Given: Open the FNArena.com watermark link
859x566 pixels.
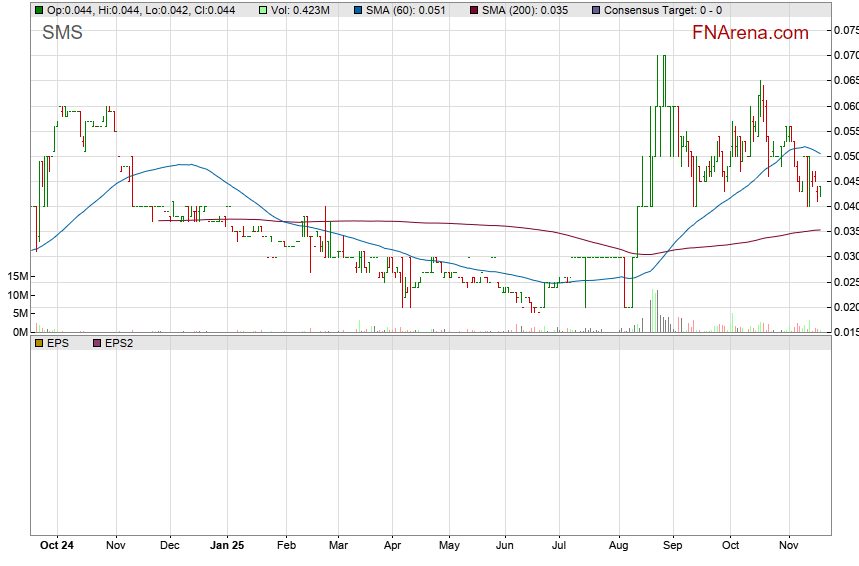Looking at the screenshot, I should point(750,33).
